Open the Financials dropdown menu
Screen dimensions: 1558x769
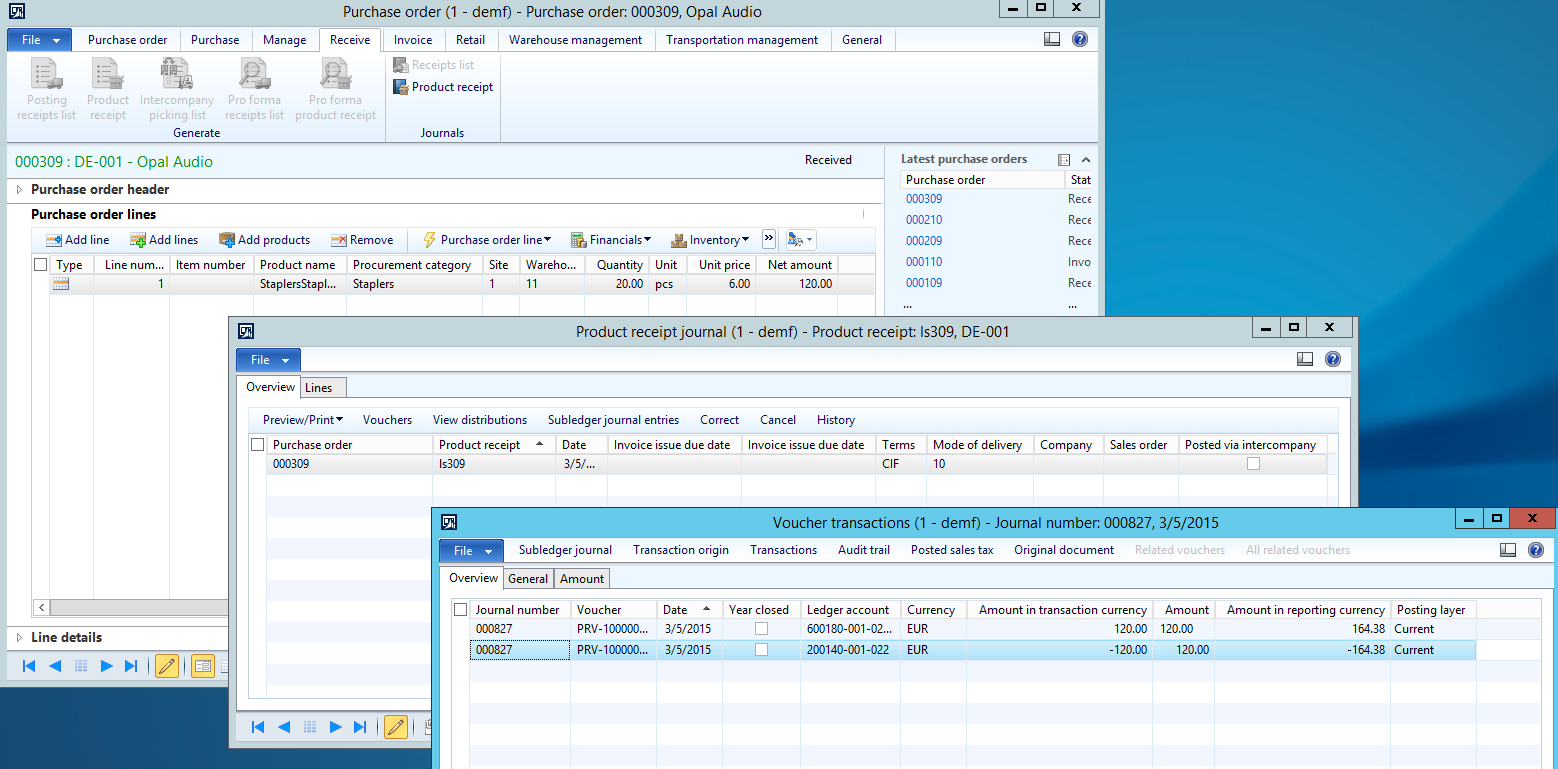610,240
